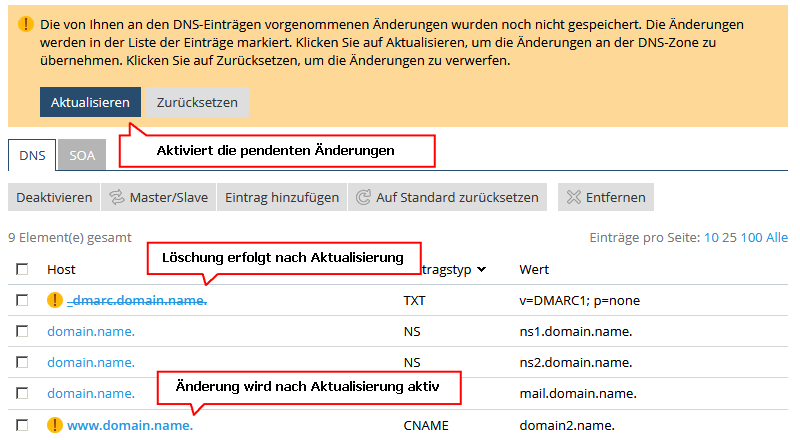Switch to the SOA tab
The height and width of the screenshot is (440, 800).
pos(81,155)
